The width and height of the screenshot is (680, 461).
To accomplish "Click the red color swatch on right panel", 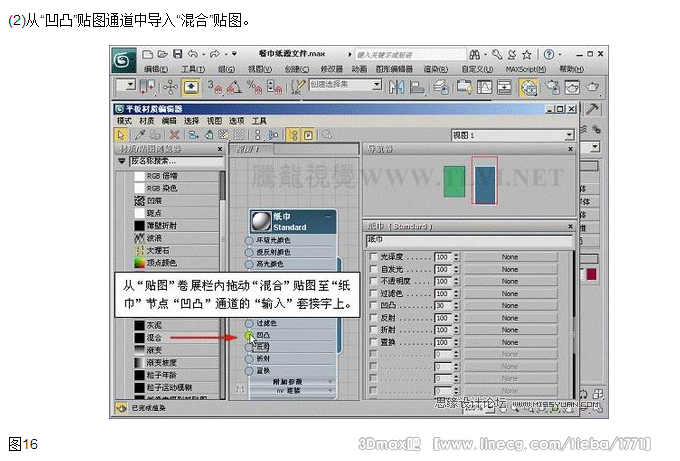I will (x=592, y=273).
